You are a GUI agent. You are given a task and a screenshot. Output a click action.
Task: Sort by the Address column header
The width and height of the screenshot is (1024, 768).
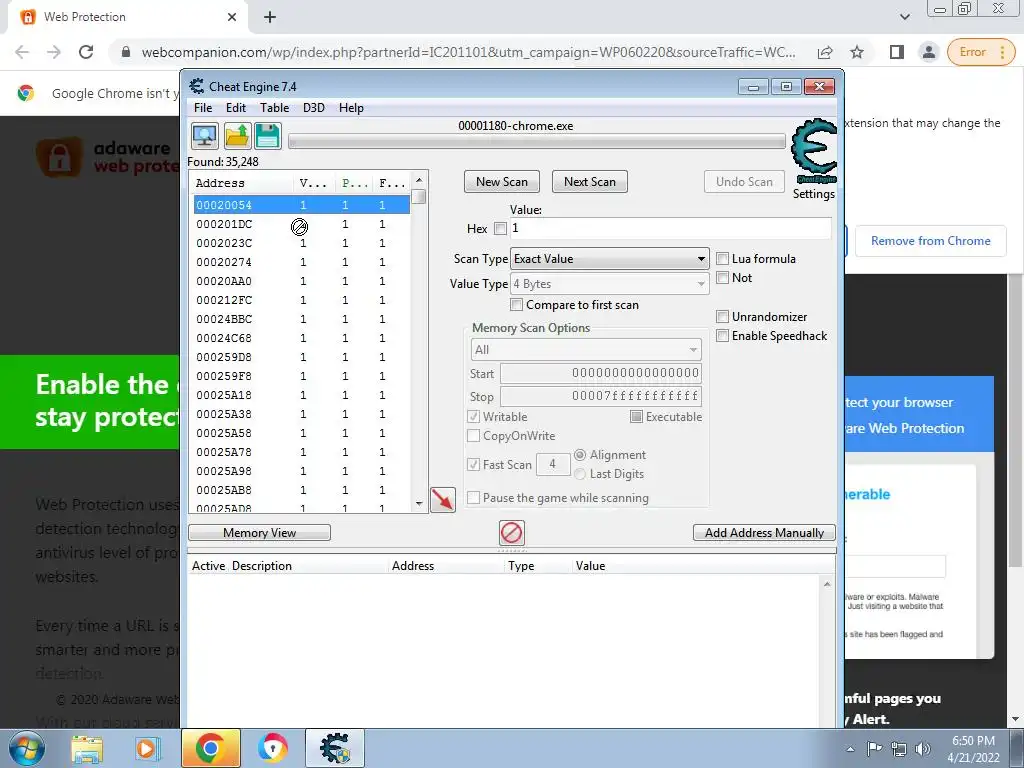click(244, 183)
